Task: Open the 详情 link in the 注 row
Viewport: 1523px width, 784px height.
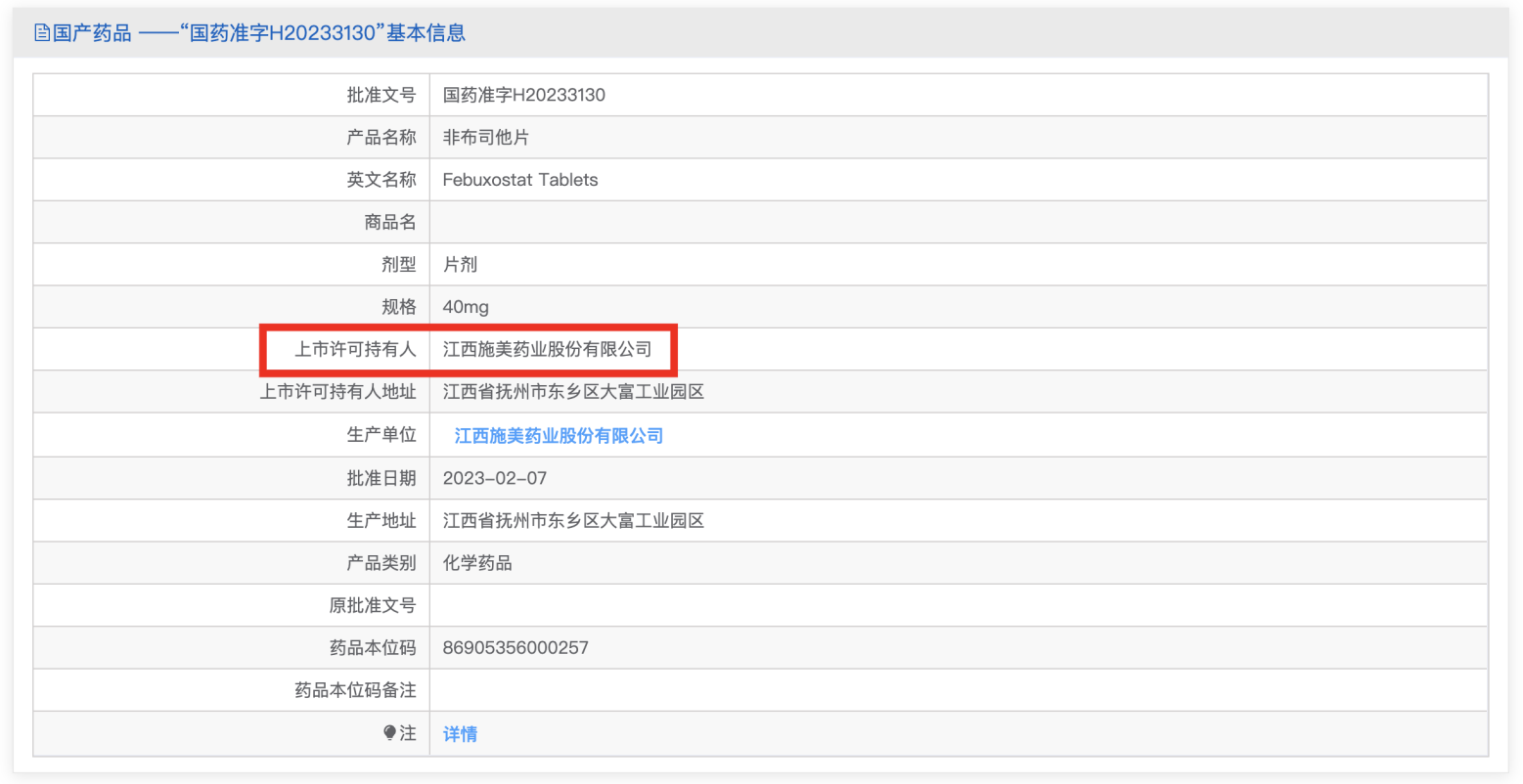Action: point(460,734)
